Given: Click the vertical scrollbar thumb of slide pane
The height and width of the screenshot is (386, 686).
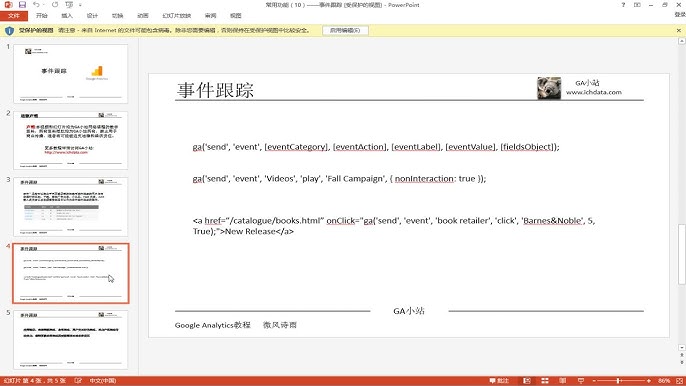Looking at the screenshot, I should [x=682, y=254].
